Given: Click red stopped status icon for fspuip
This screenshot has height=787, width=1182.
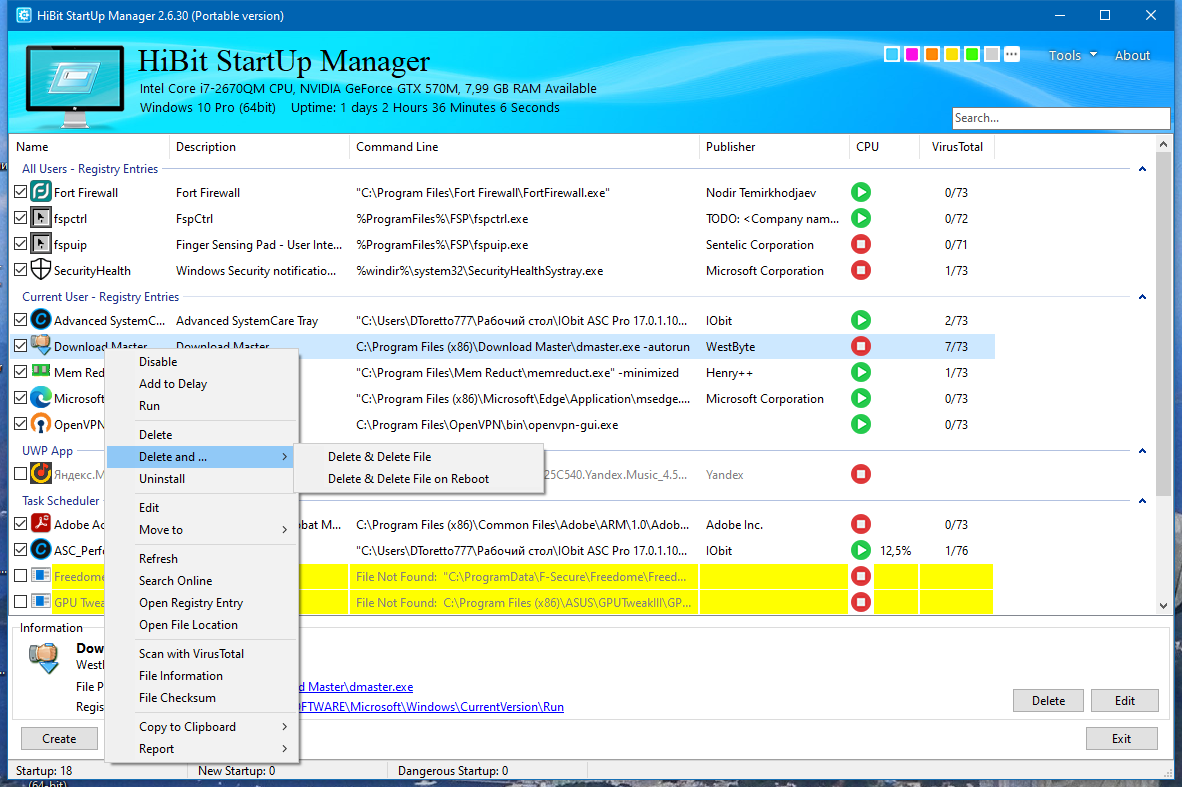Looking at the screenshot, I should tap(861, 244).
